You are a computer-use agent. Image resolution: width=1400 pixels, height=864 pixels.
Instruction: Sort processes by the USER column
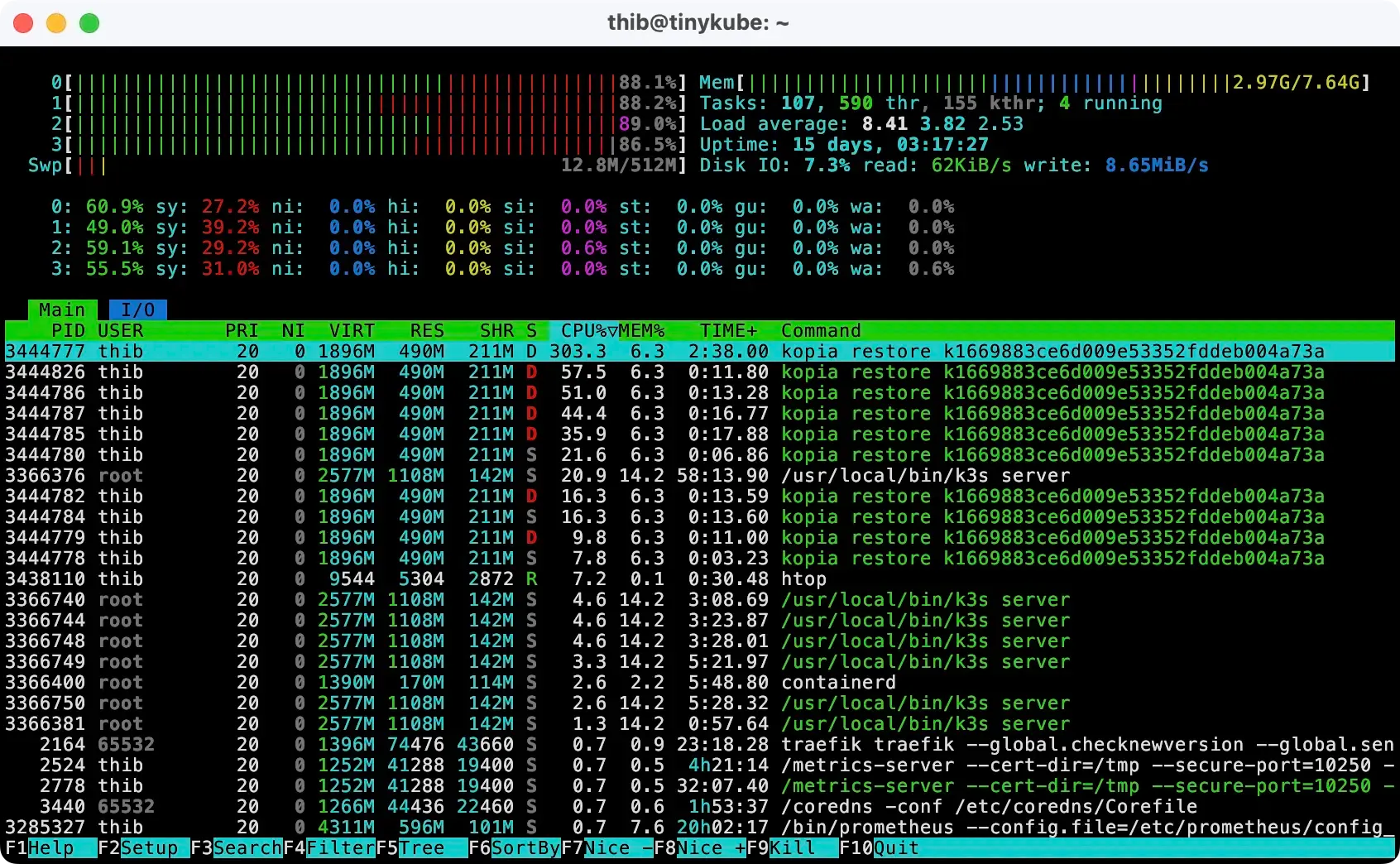[121, 330]
